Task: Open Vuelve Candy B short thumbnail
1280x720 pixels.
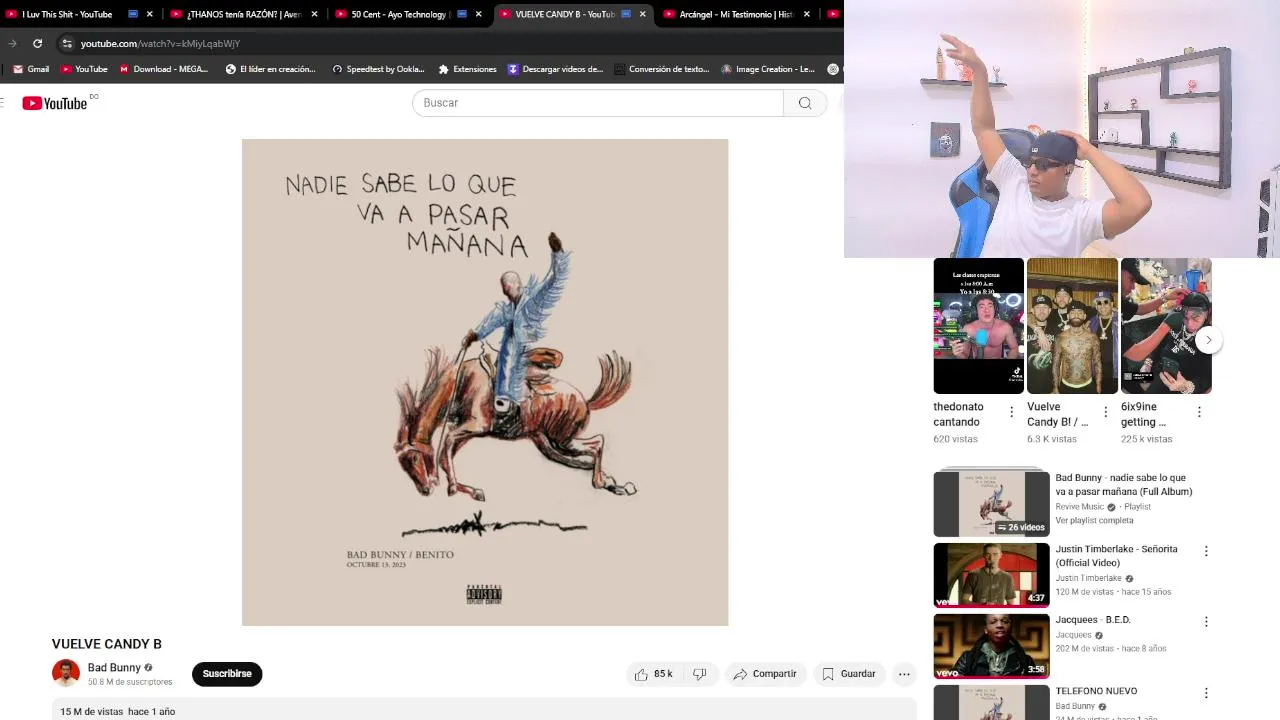Action: pos(1072,326)
